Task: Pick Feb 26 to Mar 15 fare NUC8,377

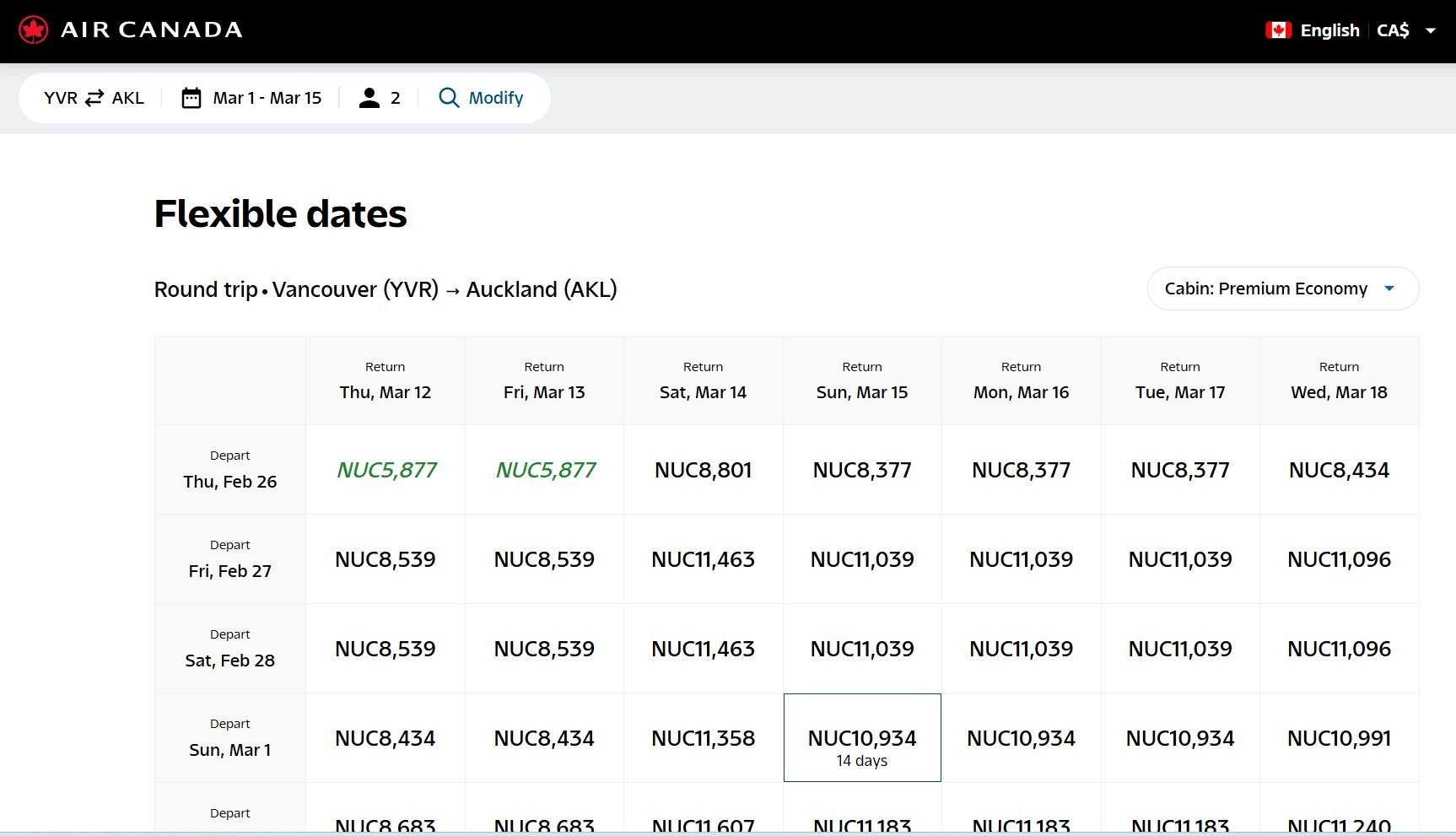Action: (862, 470)
